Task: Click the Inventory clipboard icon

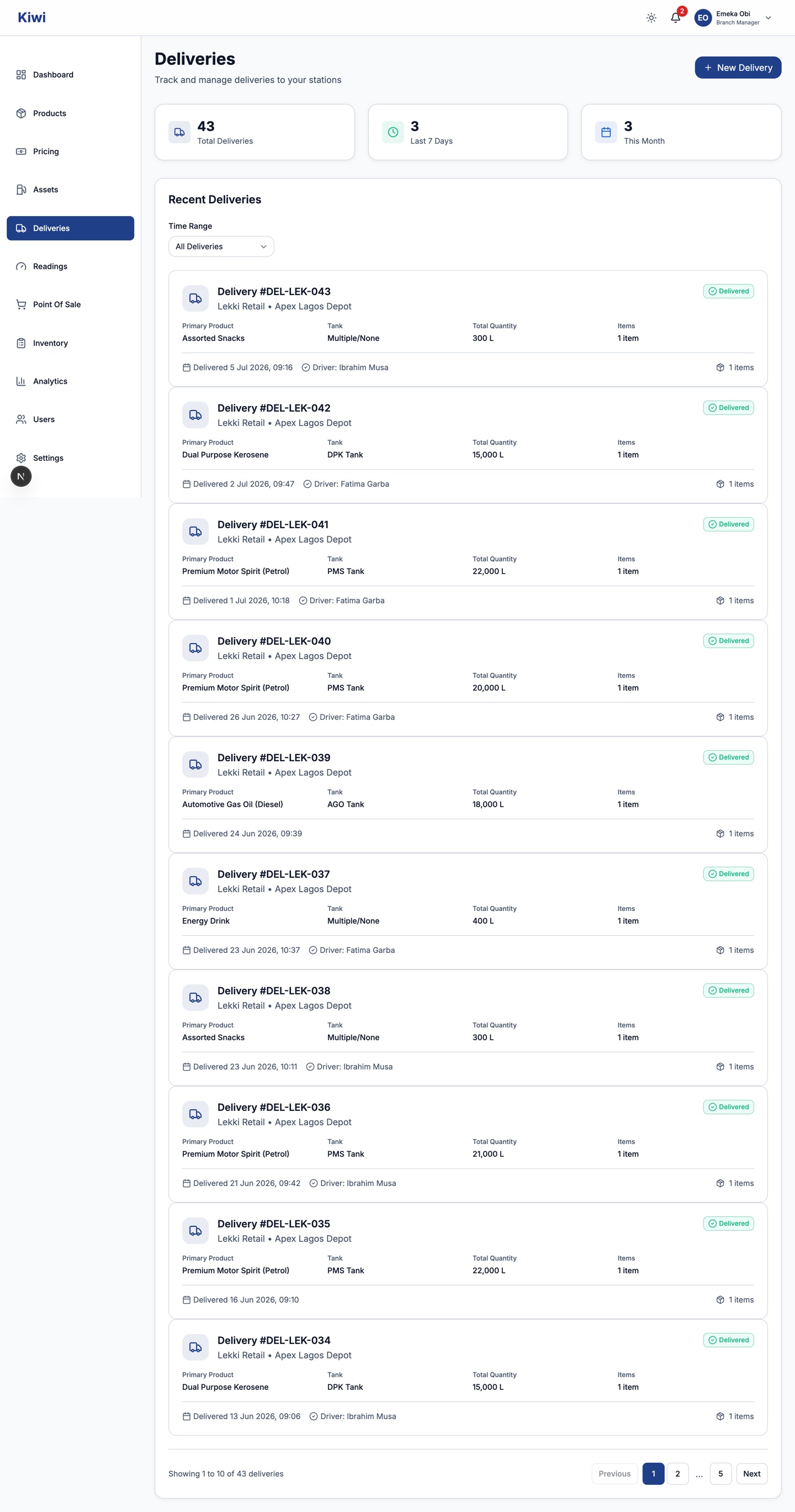Action: (21, 344)
